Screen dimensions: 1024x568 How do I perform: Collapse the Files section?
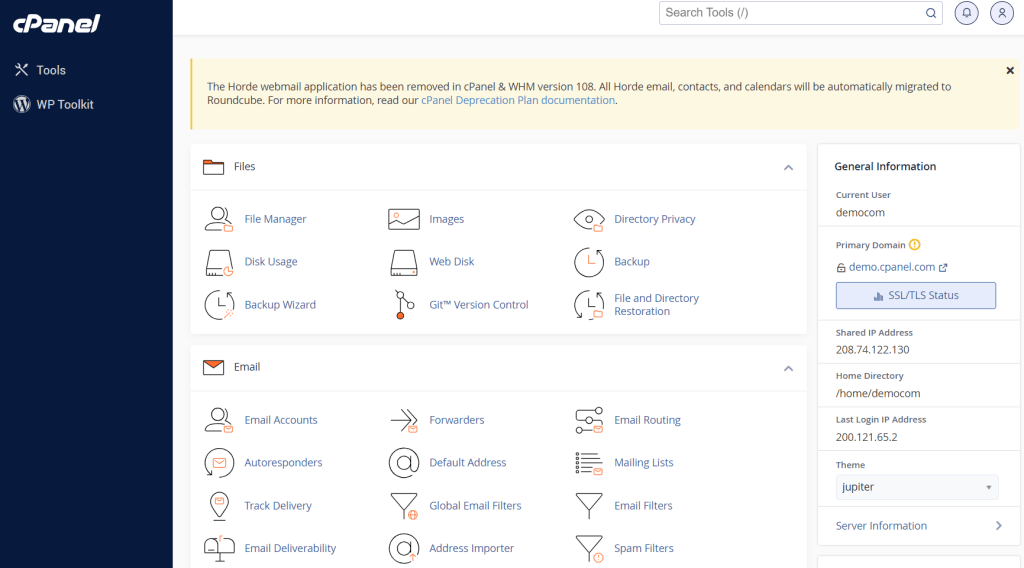pyautogui.click(x=788, y=168)
